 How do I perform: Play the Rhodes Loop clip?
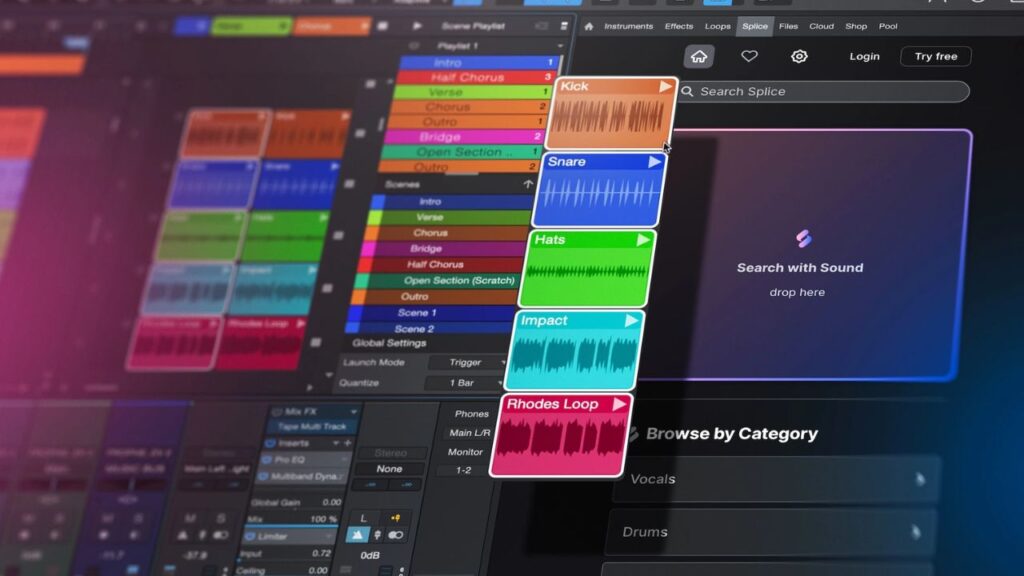point(618,404)
